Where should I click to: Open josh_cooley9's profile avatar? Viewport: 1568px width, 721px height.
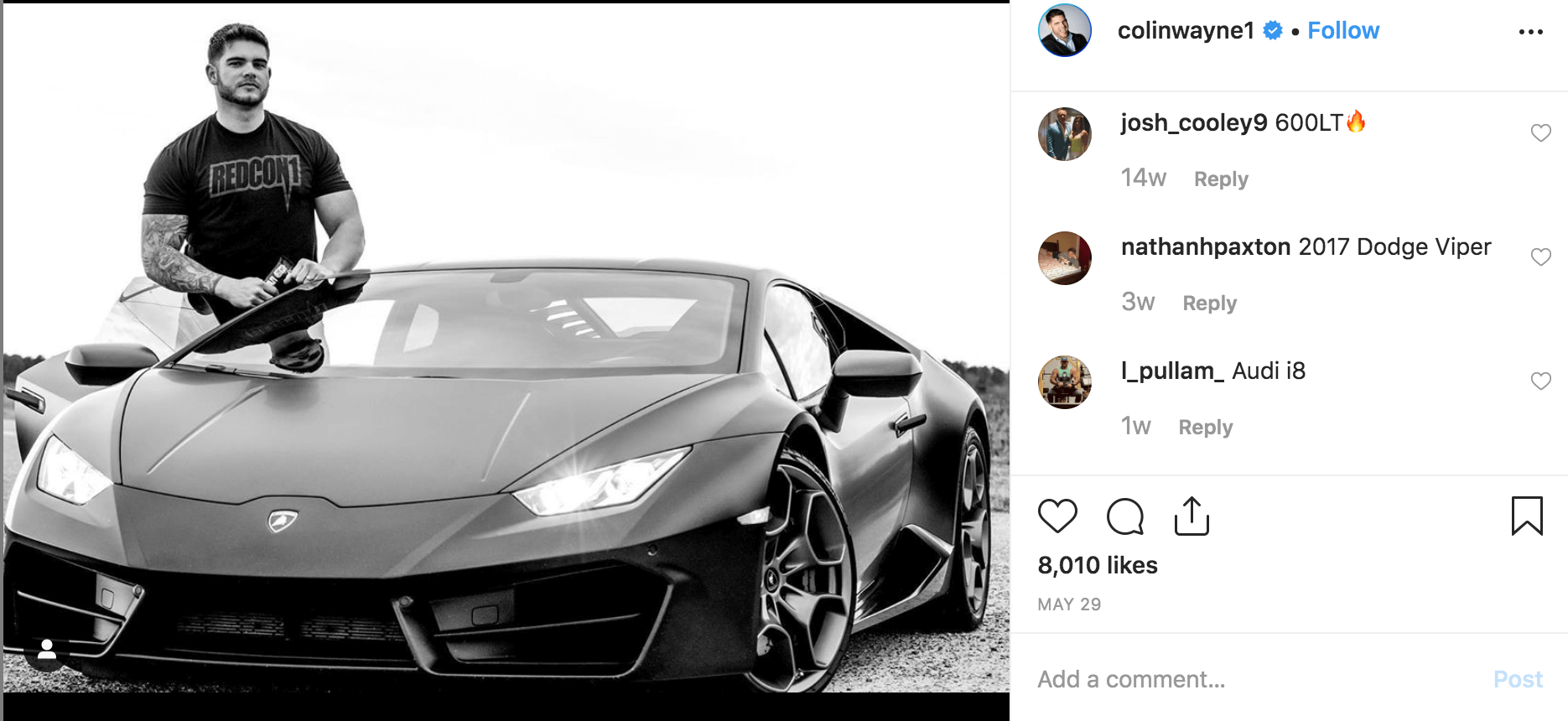[x=1065, y=134]
